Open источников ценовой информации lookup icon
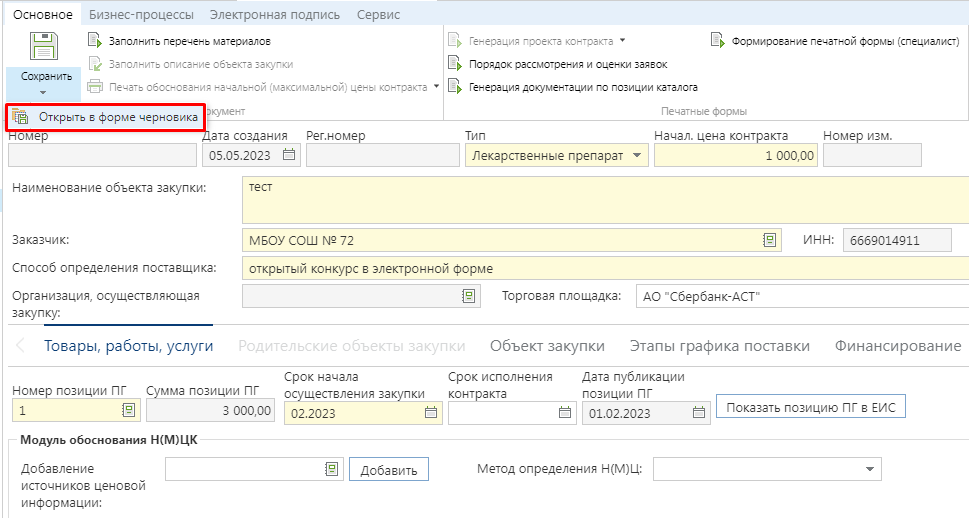Viewport: 969px width, 518px height. [332, 469]
